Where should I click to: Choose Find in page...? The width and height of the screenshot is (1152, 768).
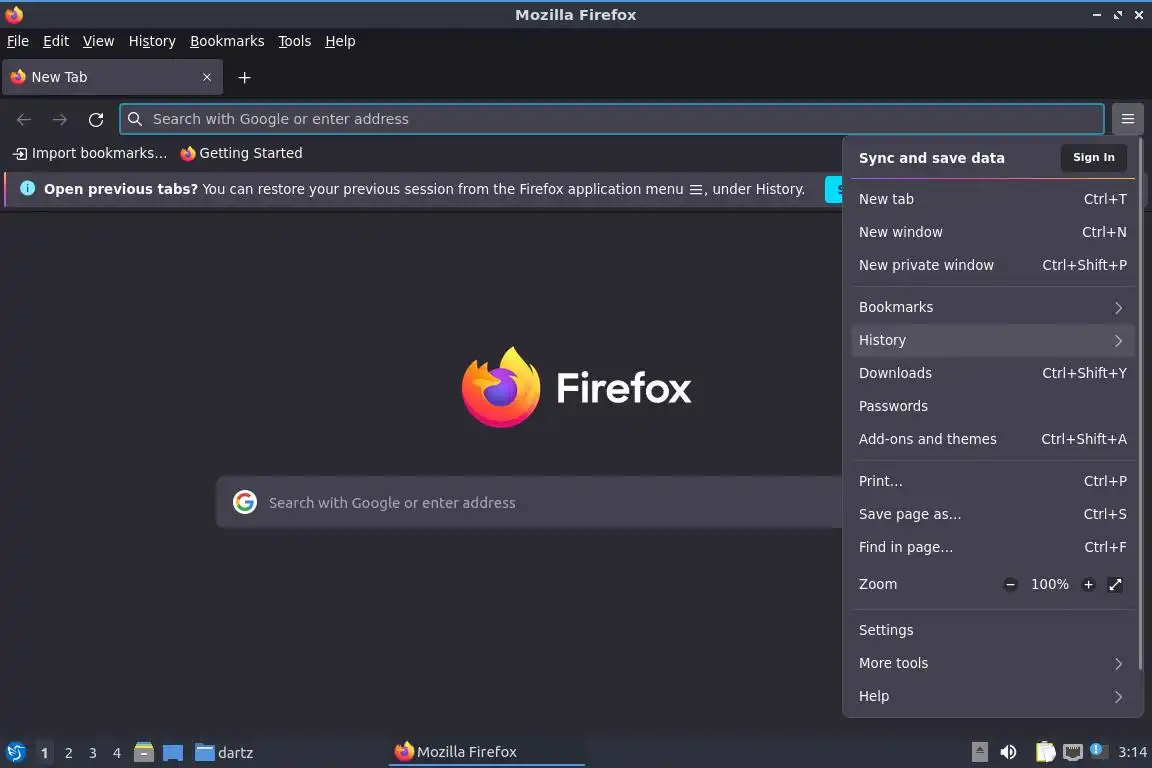click(993, 548)
